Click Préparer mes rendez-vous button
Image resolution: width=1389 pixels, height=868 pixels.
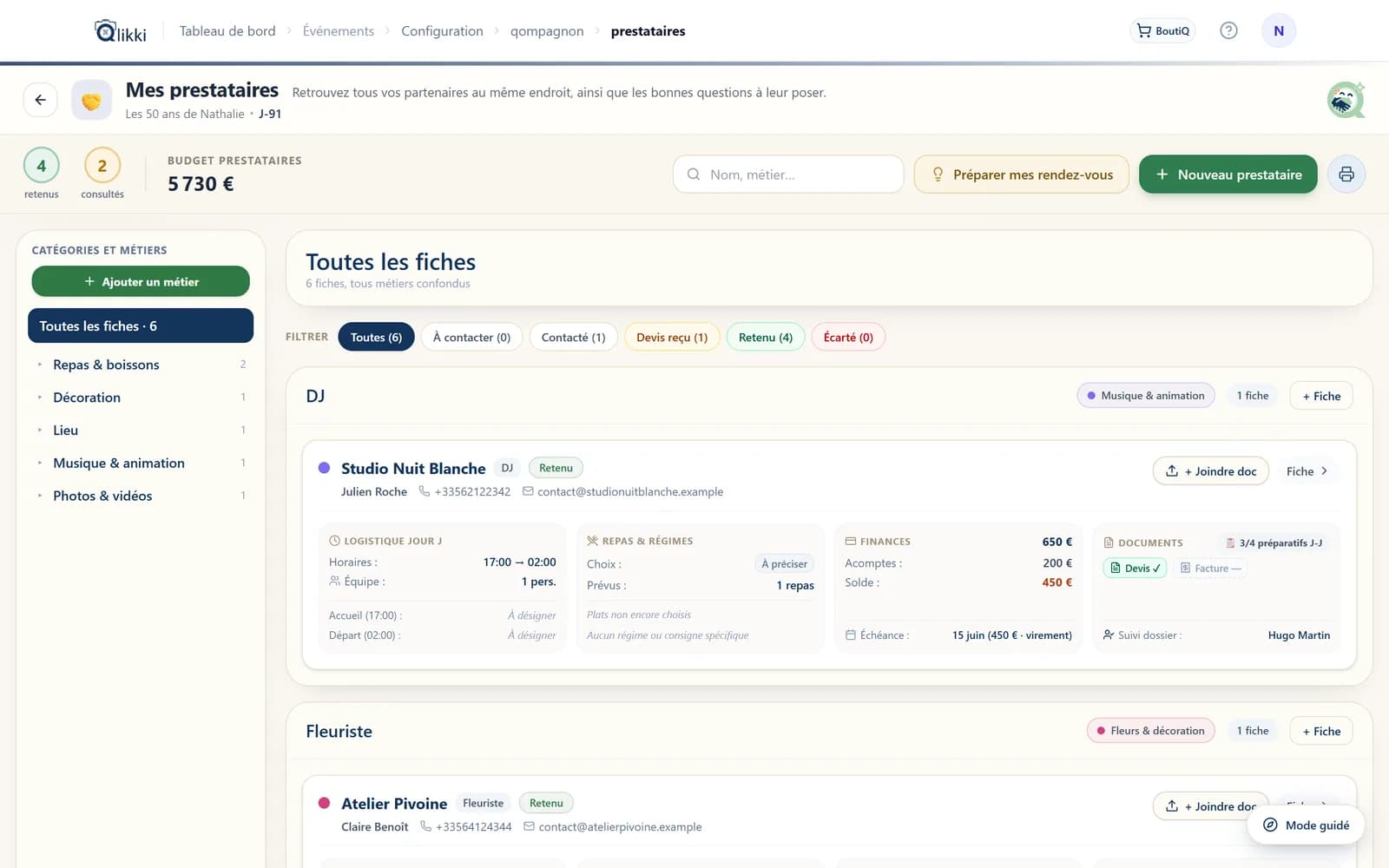point(1022,174)
